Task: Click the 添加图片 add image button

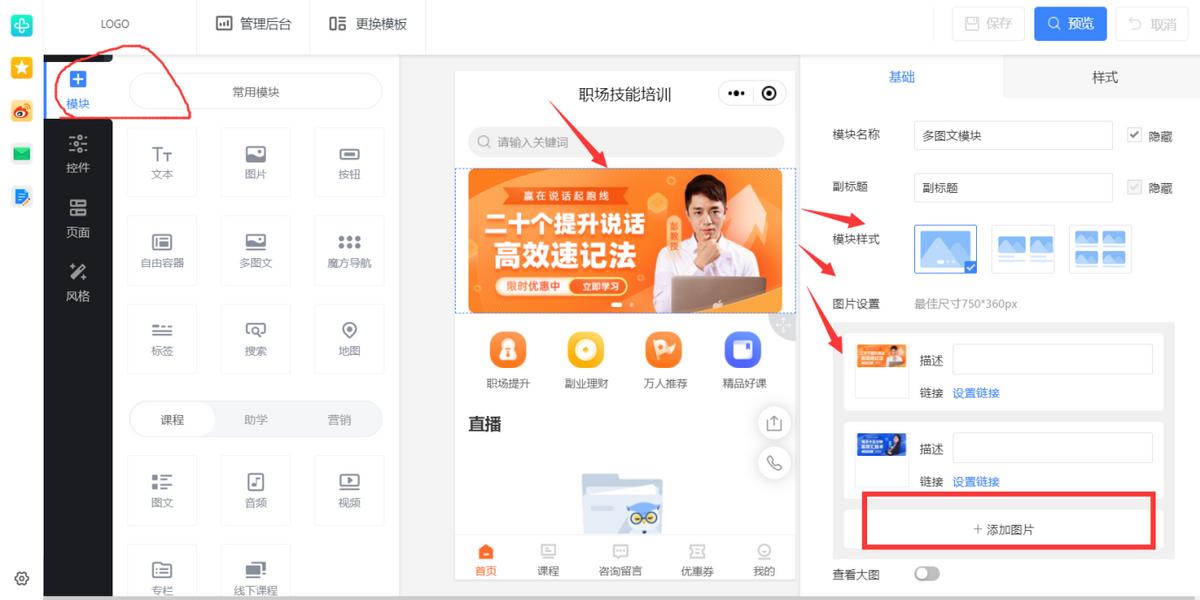Action: pos(1003,529)
